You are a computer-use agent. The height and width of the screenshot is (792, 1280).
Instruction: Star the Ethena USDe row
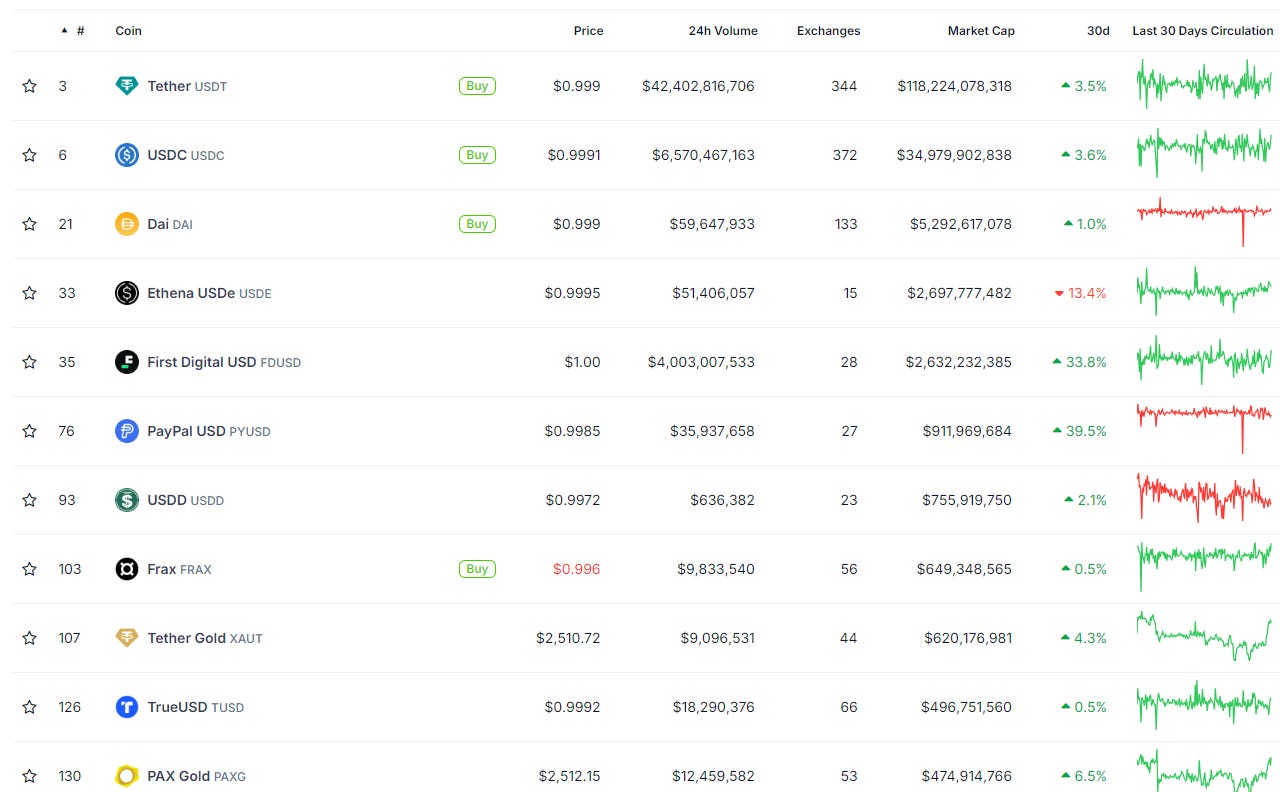pyautogui.click(x=29, y=293)
